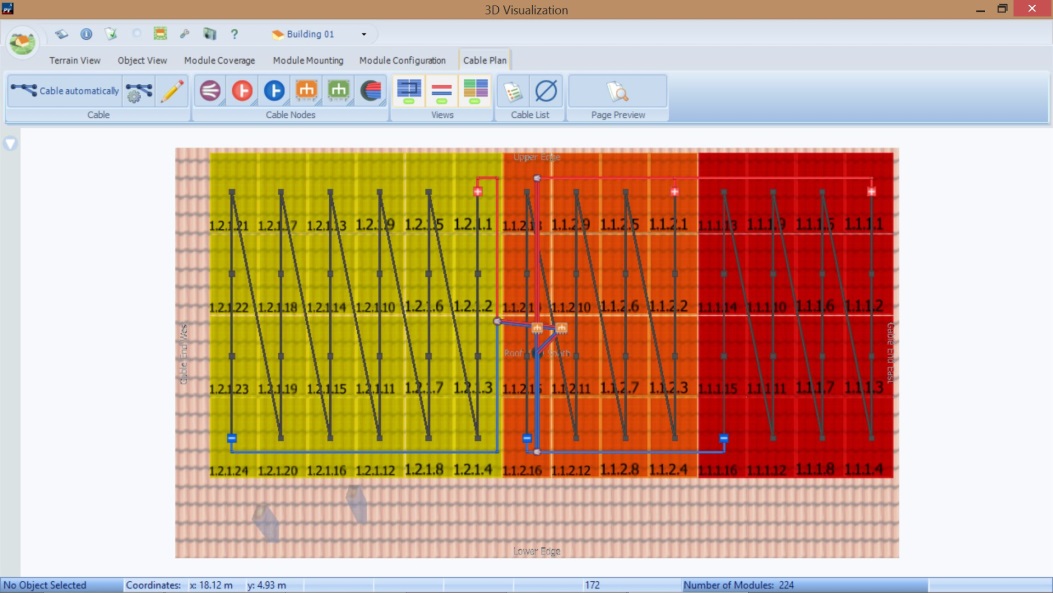Image resolution: width=1053 pixels, height=593 pixels.
Task: Click the Cable automatically button
Action: (x=65, y=91)
